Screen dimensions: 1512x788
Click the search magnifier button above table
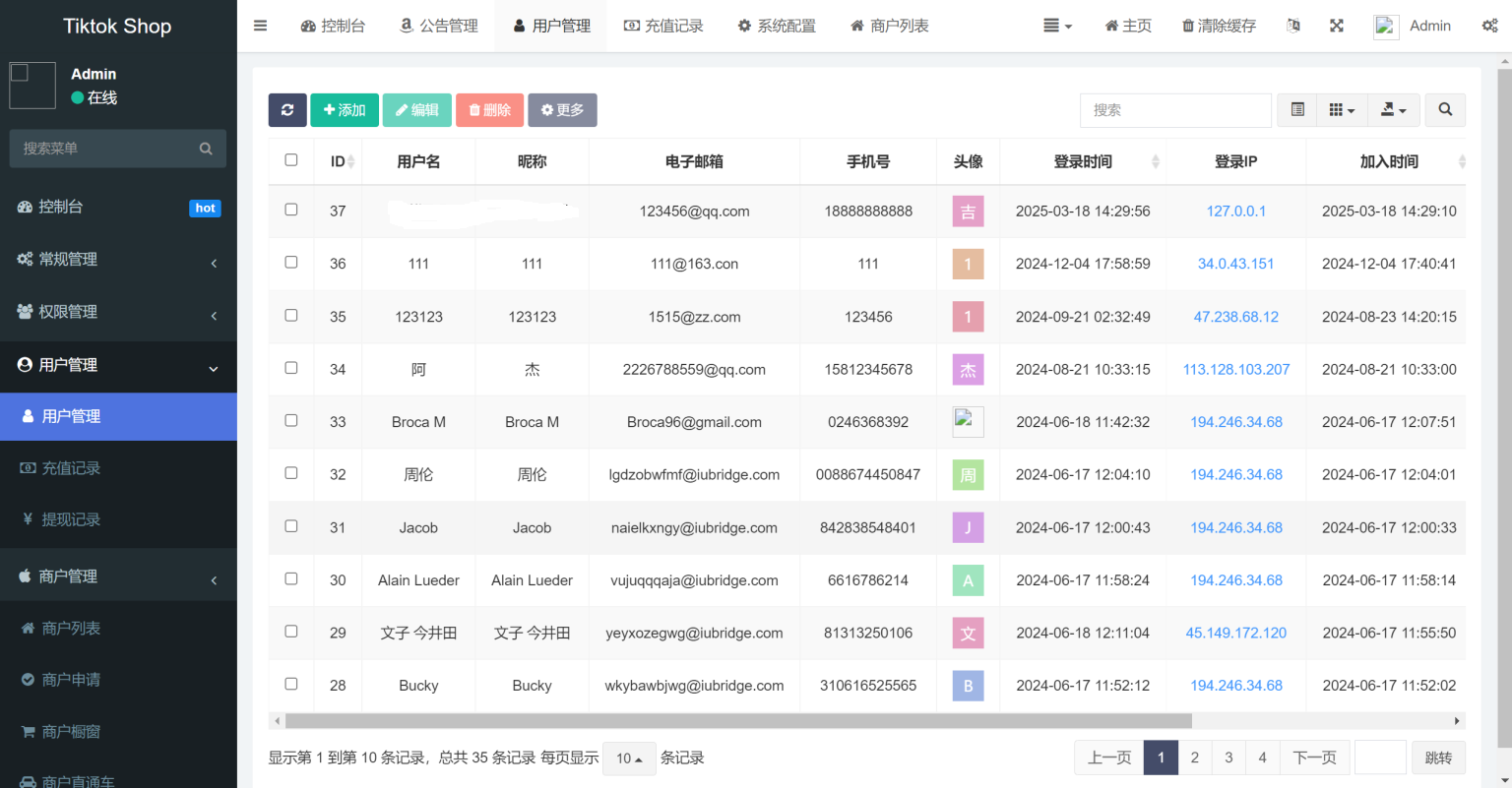1444,110
